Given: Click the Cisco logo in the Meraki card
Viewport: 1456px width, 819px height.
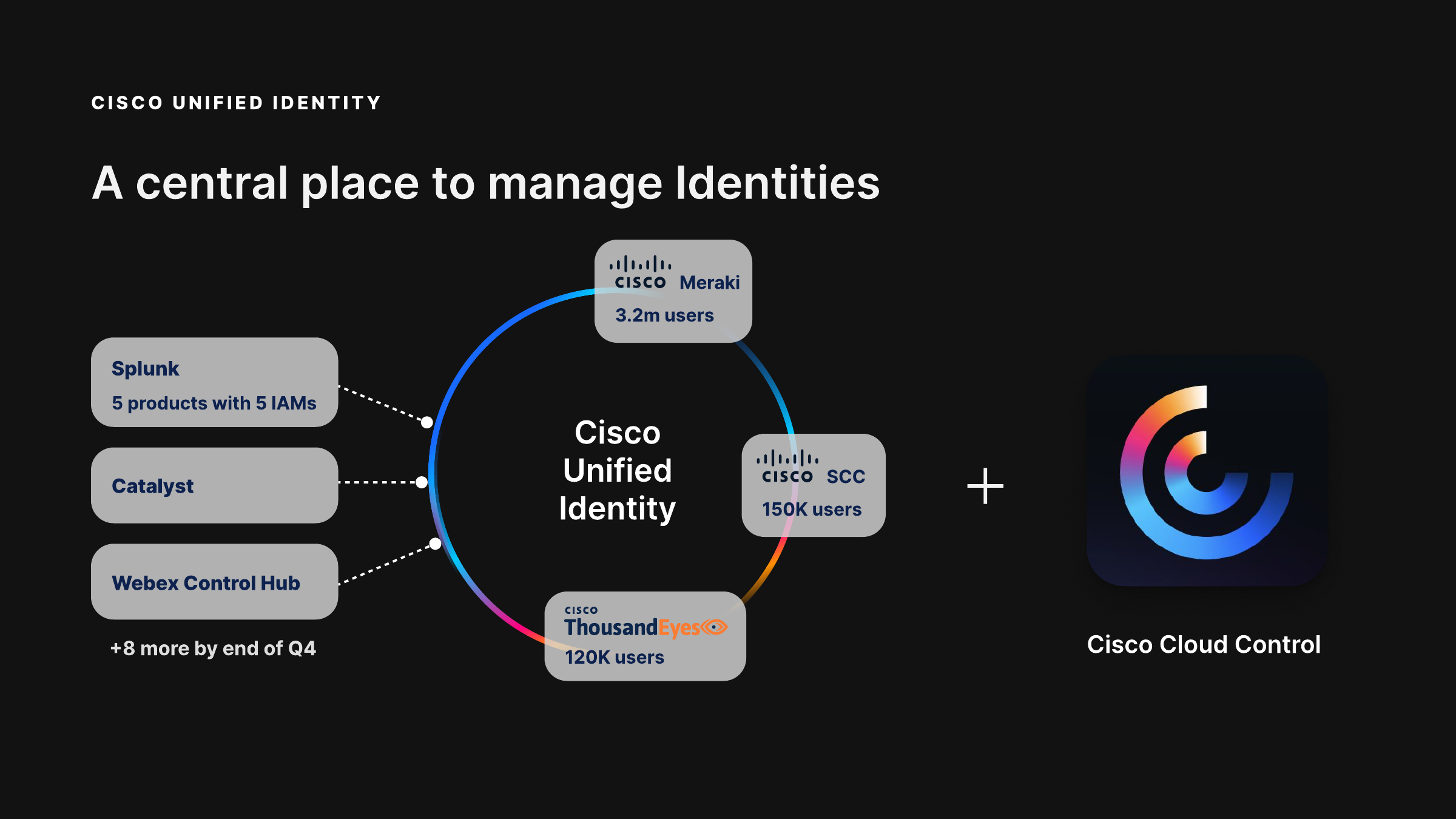Looking at the screenshot, I should (641, 273).
